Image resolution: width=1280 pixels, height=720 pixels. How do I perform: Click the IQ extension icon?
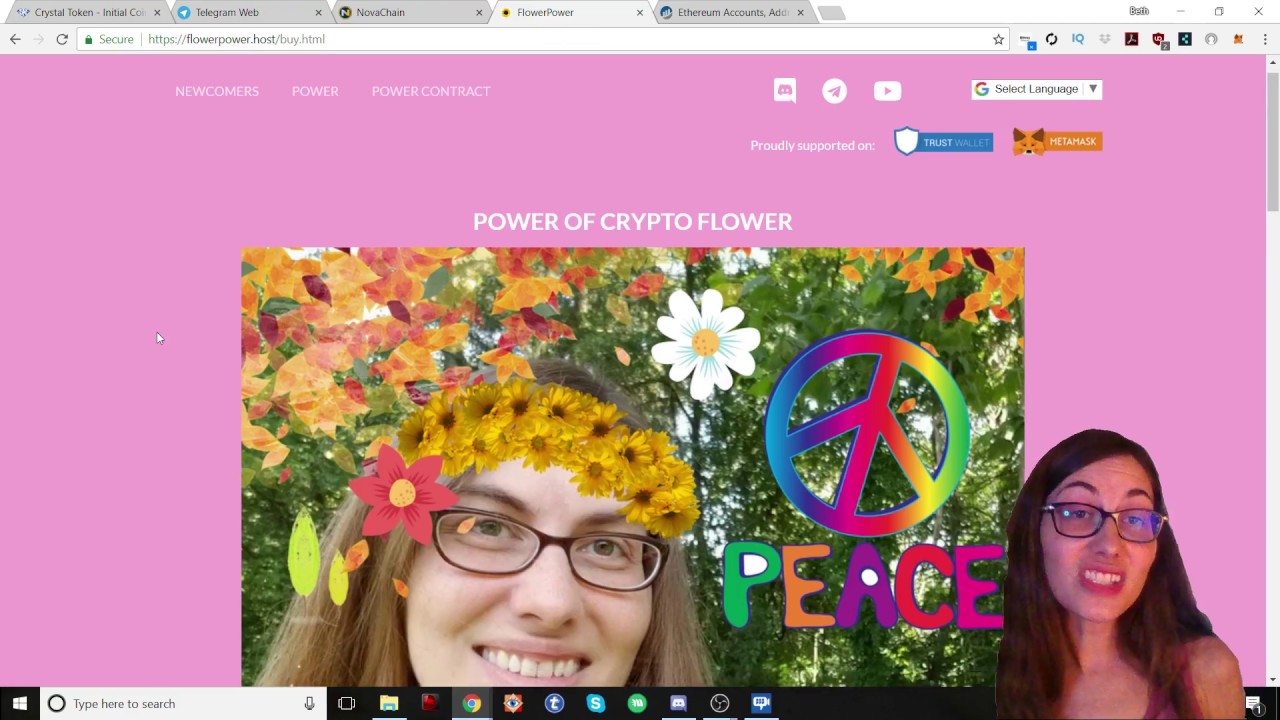pos(1078,39)
